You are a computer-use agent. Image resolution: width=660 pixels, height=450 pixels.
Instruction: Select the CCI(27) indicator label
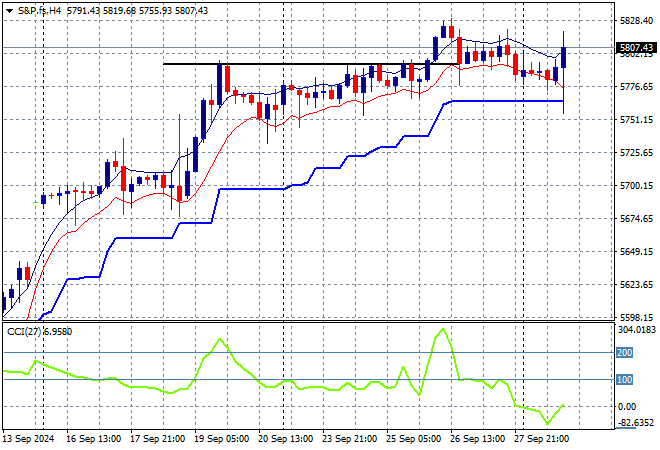coord(24,332)
